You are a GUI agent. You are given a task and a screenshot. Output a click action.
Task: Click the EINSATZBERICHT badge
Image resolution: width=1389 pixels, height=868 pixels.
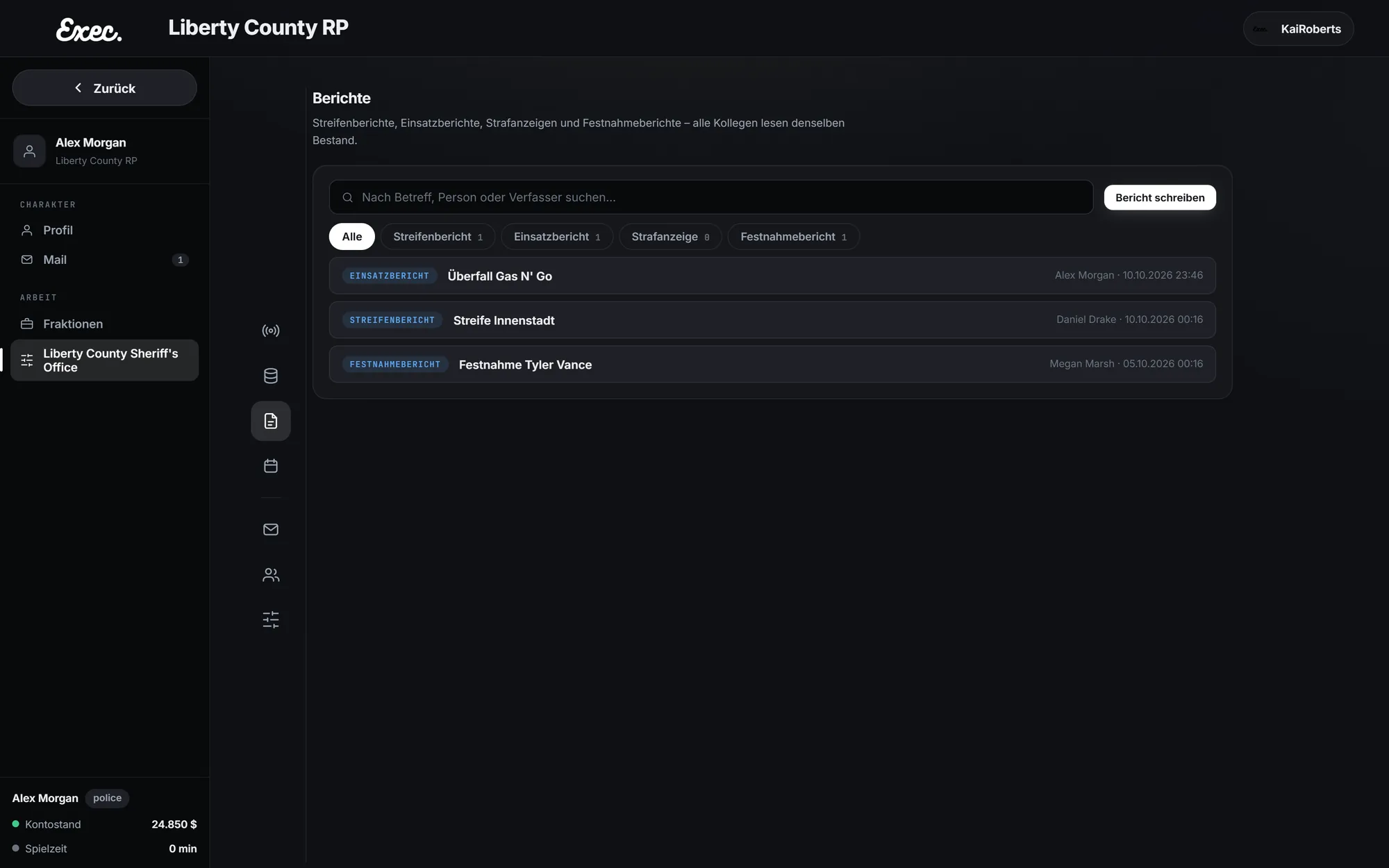click(x=389, y=276)
